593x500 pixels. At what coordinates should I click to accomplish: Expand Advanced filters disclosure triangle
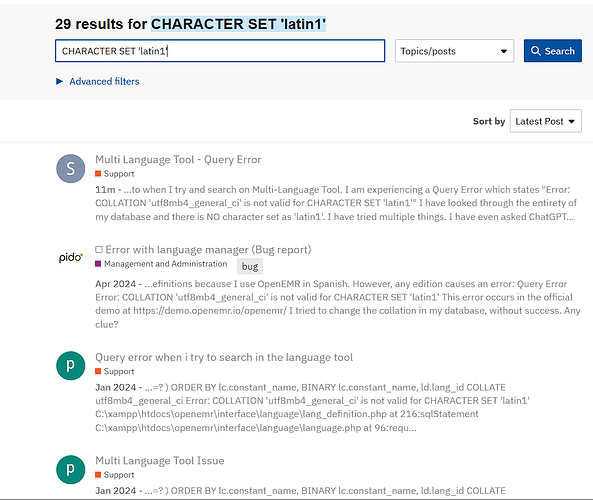coord(59,81)
